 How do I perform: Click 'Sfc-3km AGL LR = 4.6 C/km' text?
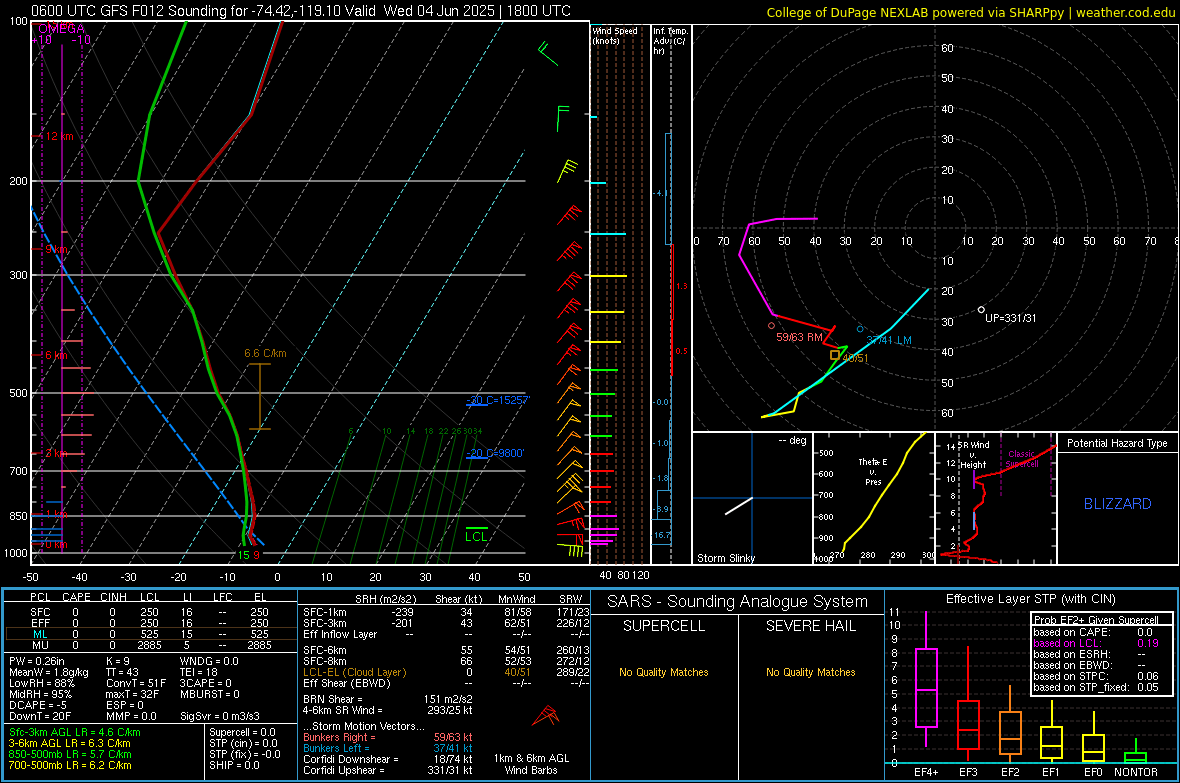pos(75,732)
